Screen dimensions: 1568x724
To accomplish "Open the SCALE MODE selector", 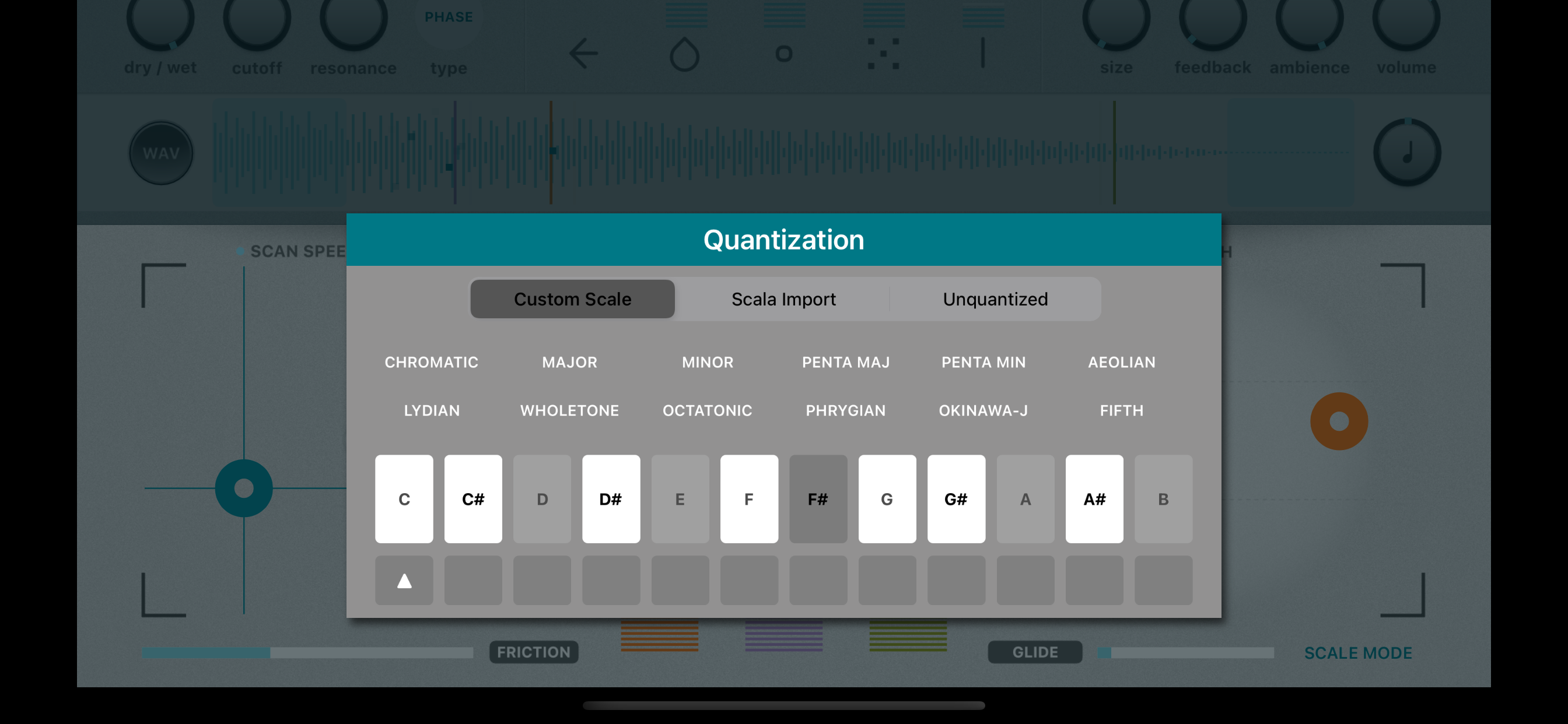I will click(1357, 653).
